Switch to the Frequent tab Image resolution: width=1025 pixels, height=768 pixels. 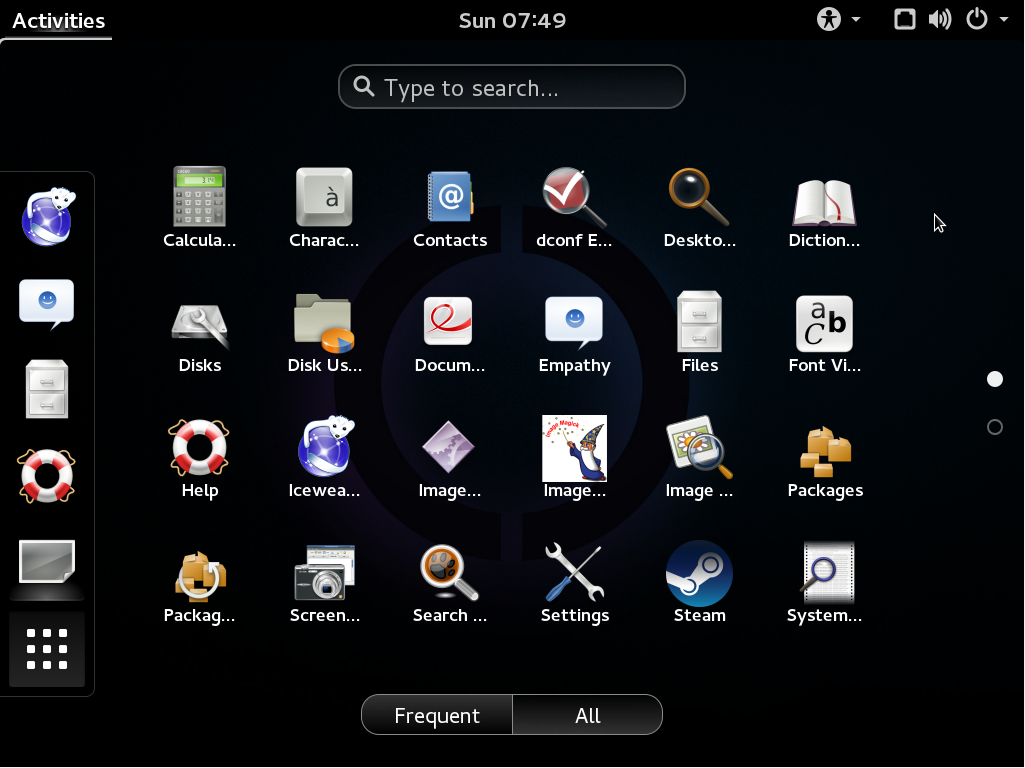coord(437,715)
